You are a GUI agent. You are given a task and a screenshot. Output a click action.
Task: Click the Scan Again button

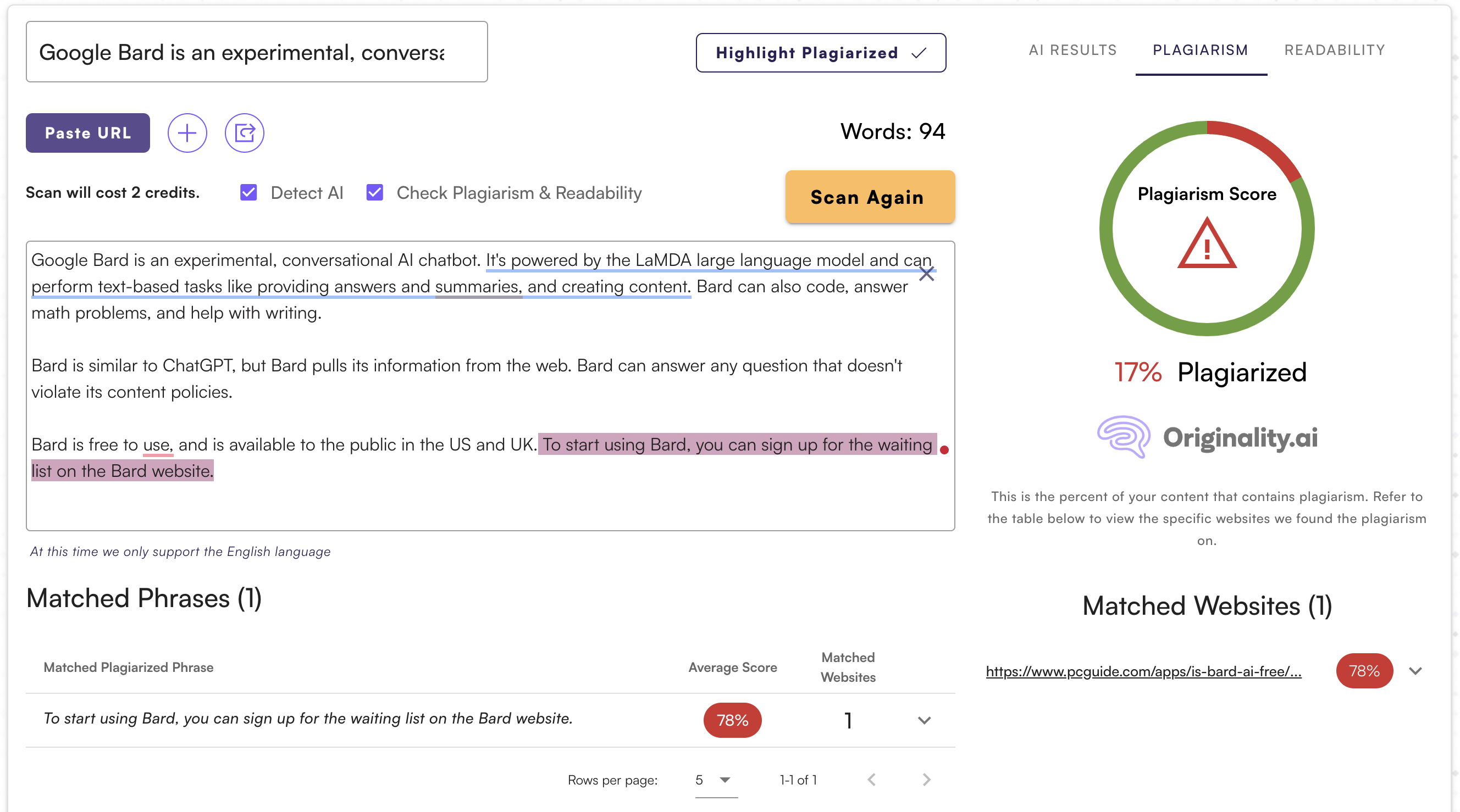tap(870, 197)
